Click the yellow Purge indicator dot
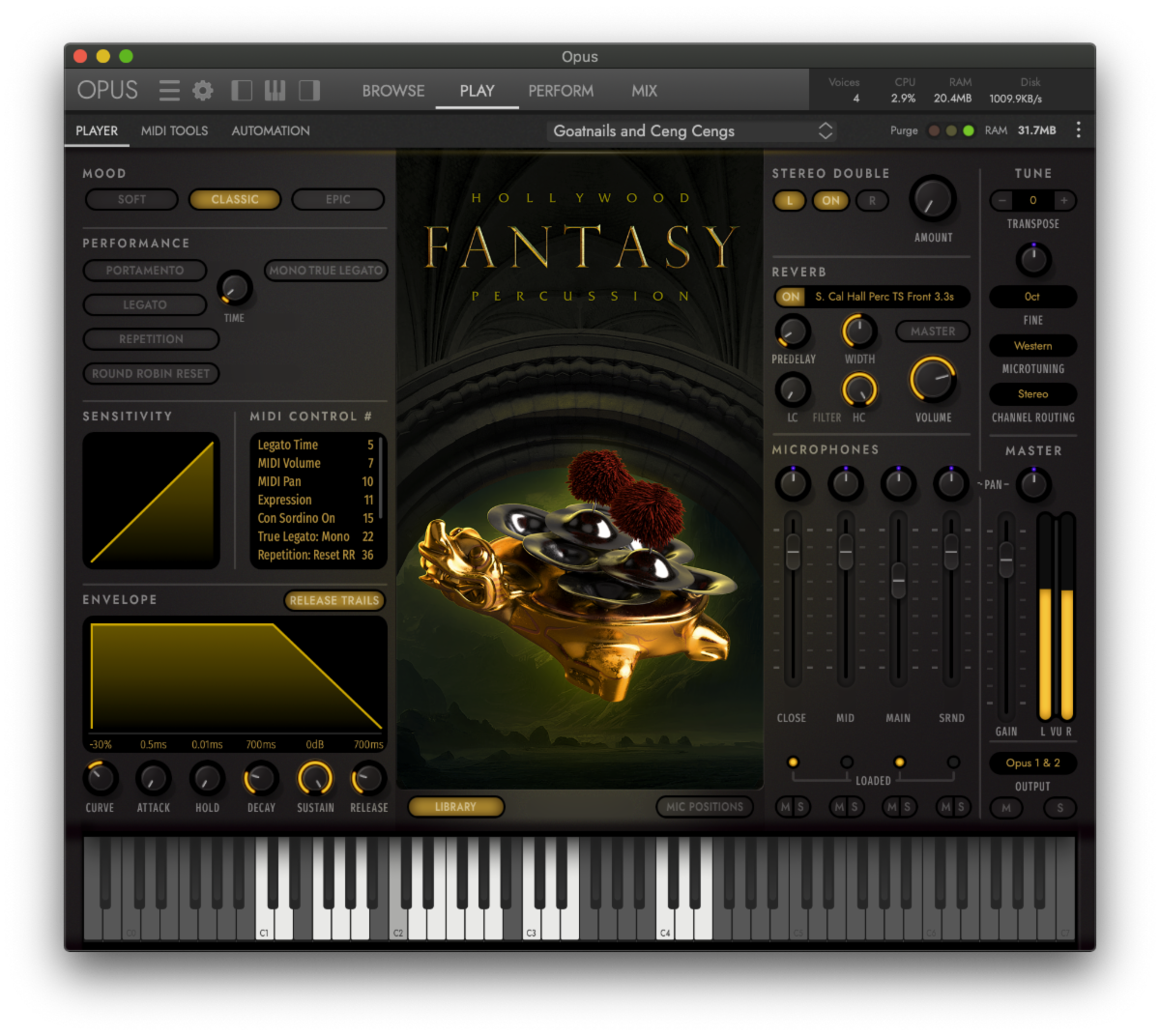Viewport: 1160px width, 1036px height. tap(951, 130)
